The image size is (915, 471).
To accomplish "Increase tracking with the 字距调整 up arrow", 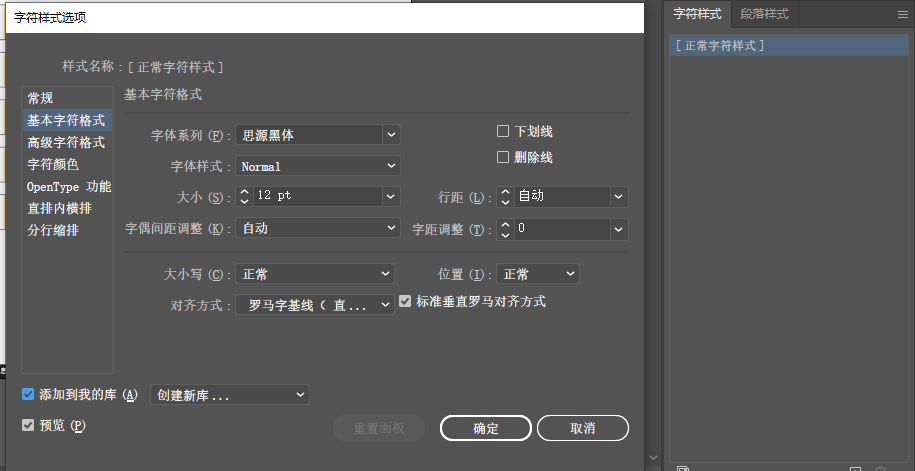I will click(505, 224).
